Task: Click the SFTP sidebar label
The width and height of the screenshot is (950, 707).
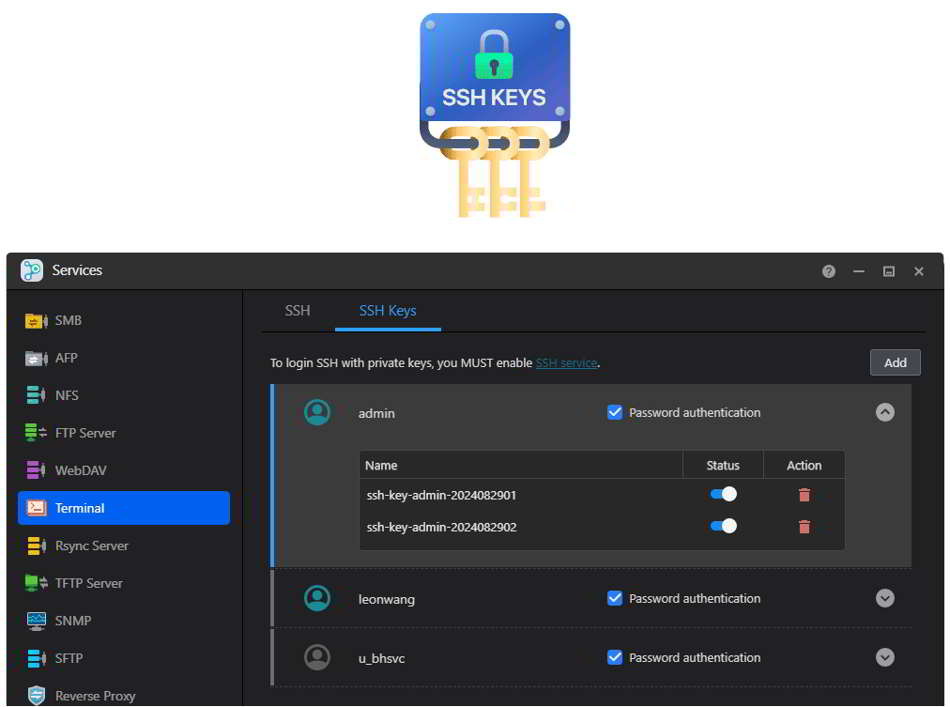Action: pyautogui.click(x=68, y=658)
